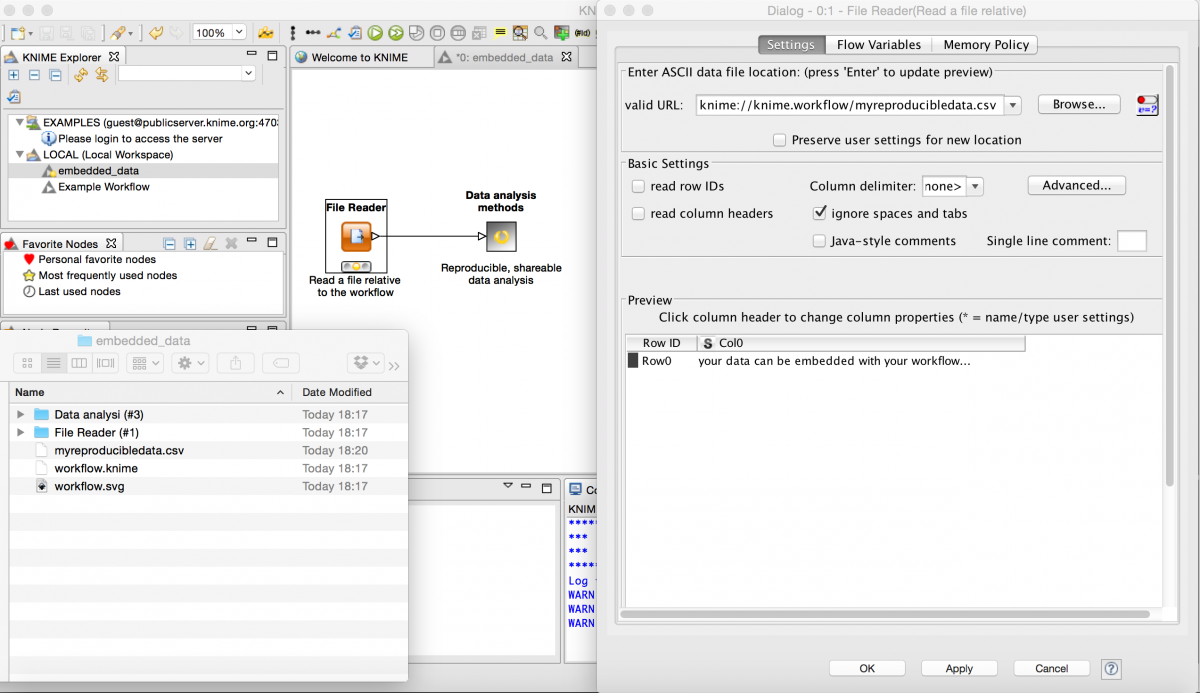Click the New workflow toolbar icon
This screenshot has height=693, width=1200.
(17, 32)
